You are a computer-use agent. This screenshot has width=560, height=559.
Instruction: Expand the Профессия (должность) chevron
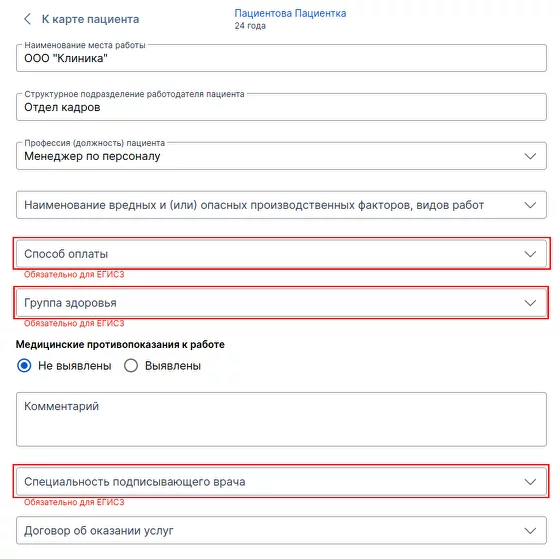(530, 156)
